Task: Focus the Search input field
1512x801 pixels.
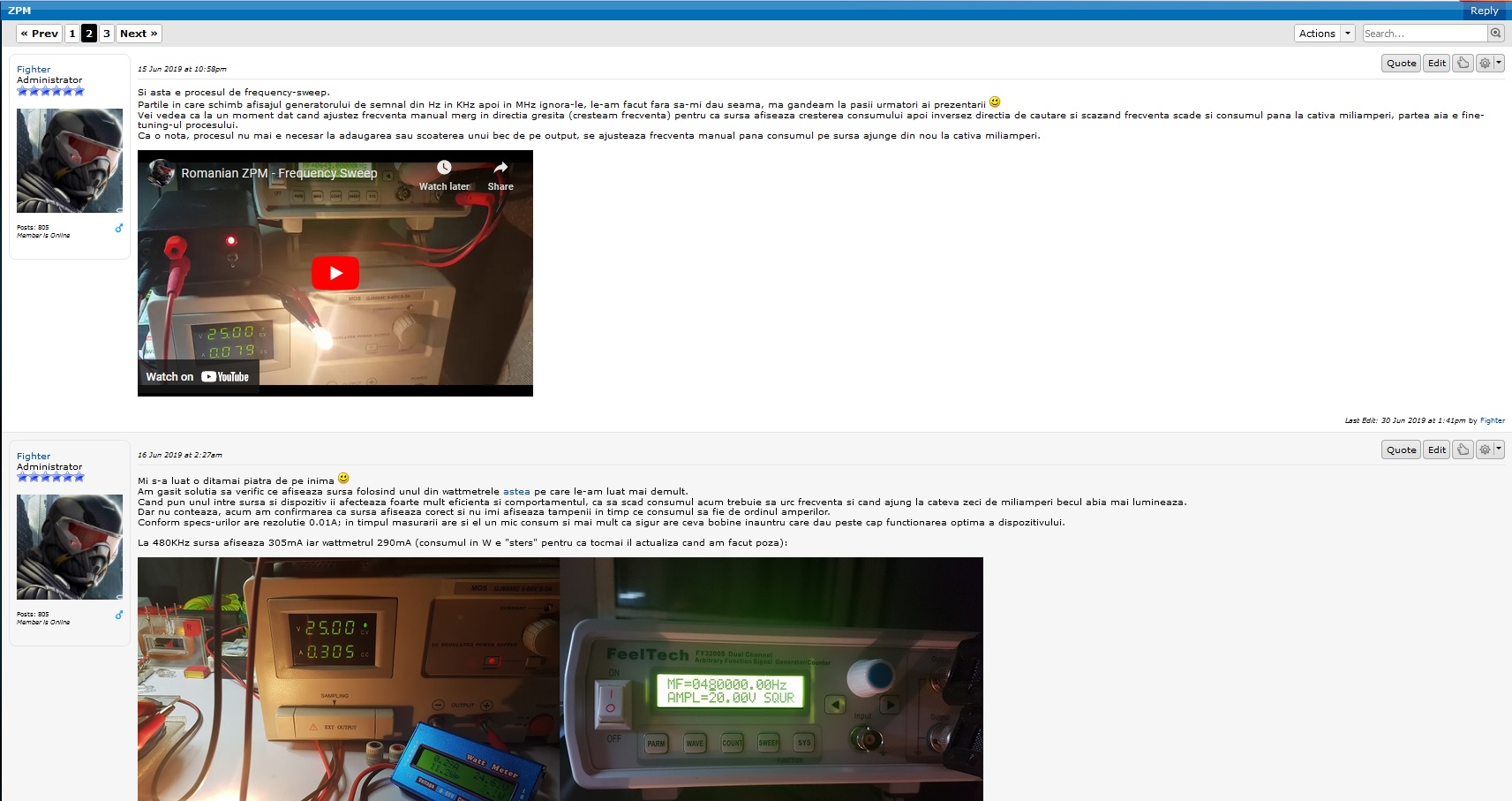Action: pyautogui.click(x=1425, y=34)
